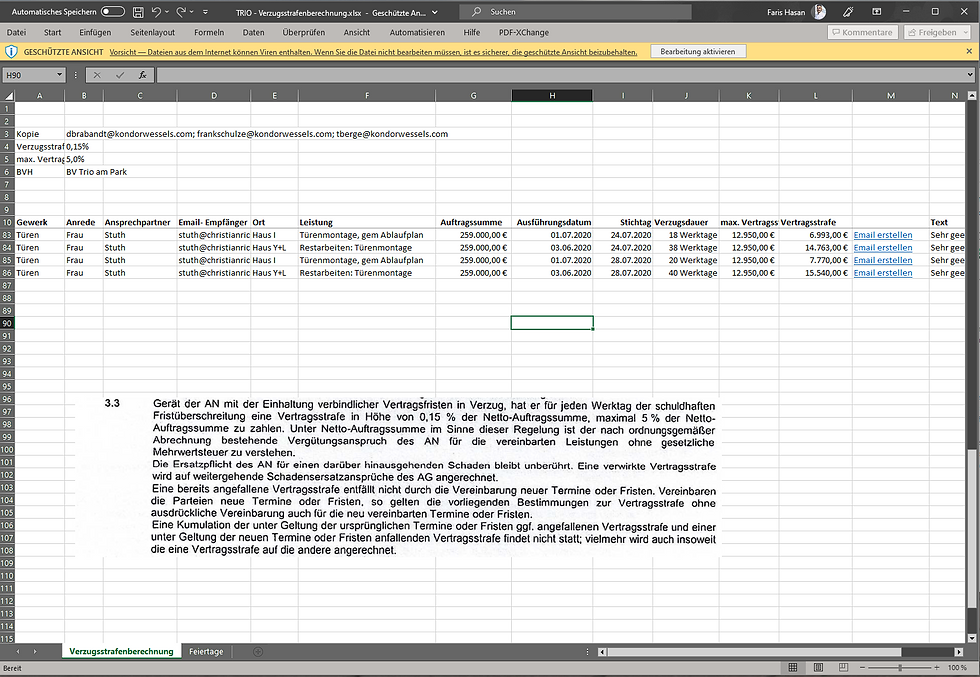Viewport: 980px width, 677px height.
Task: Expand the formula bar with chevron
Action: pos(969,75)
